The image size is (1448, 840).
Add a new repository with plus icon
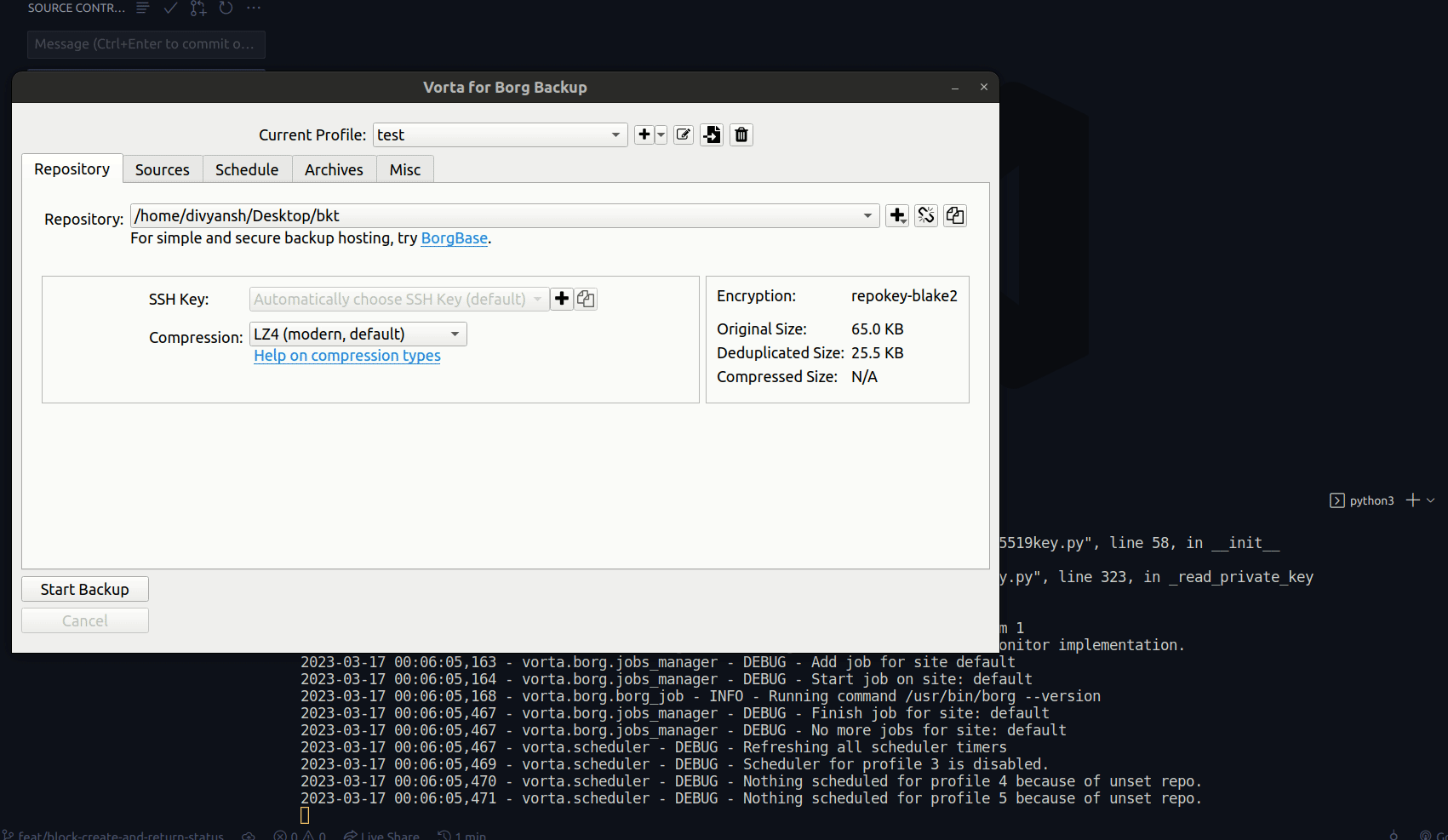897,215
